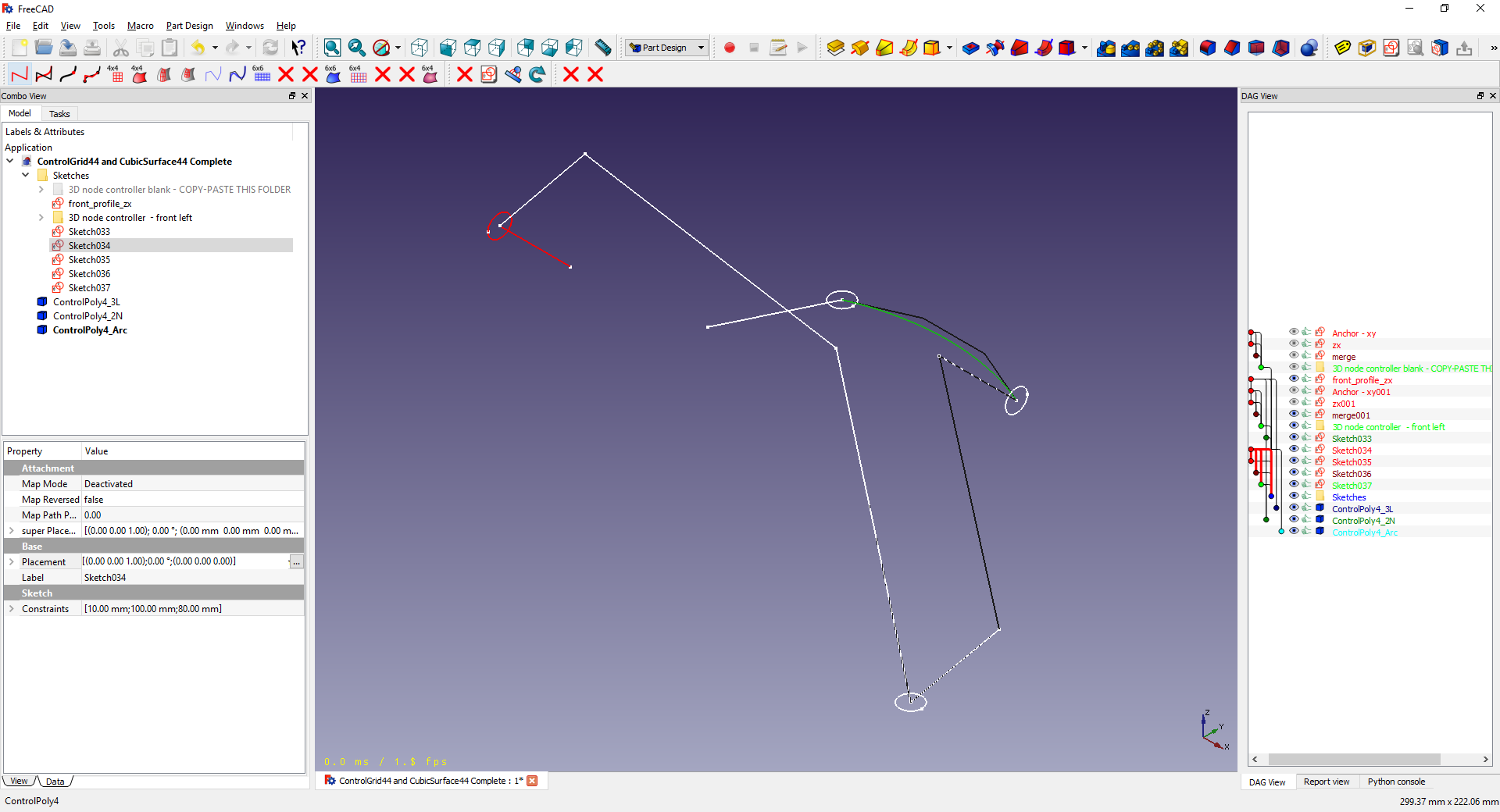Screen dimensions: 1500x812
Task: Switch to the Python console tab
Action: (x=1396, y=782)
